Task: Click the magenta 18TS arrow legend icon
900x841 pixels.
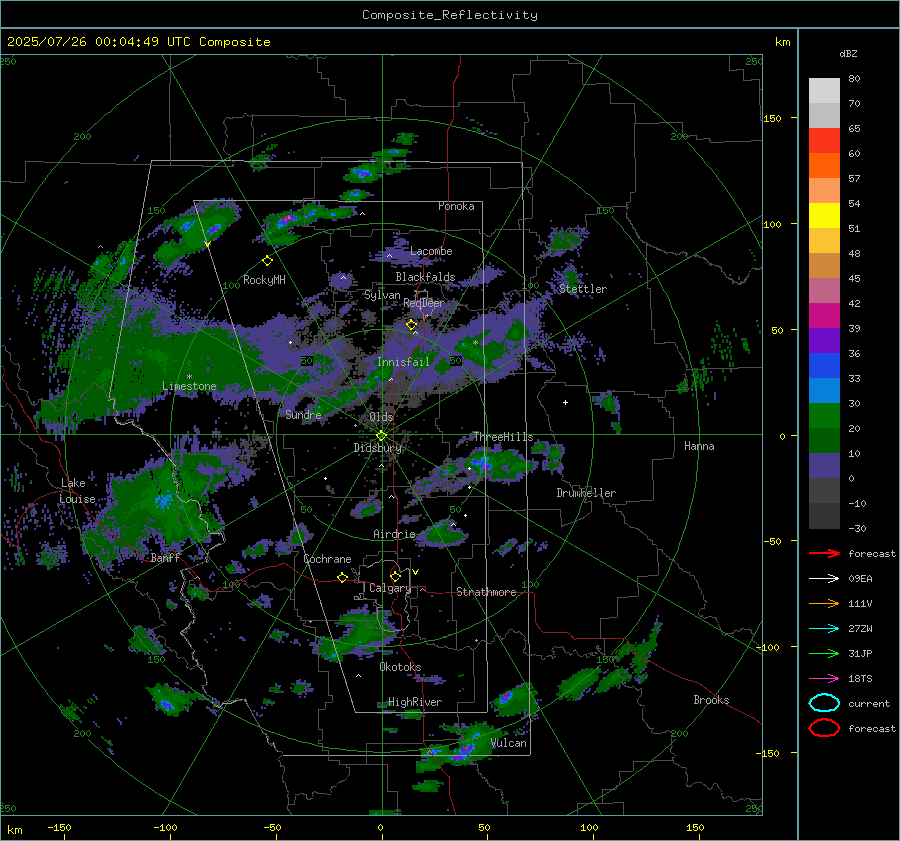Action: tap(824, 679)
